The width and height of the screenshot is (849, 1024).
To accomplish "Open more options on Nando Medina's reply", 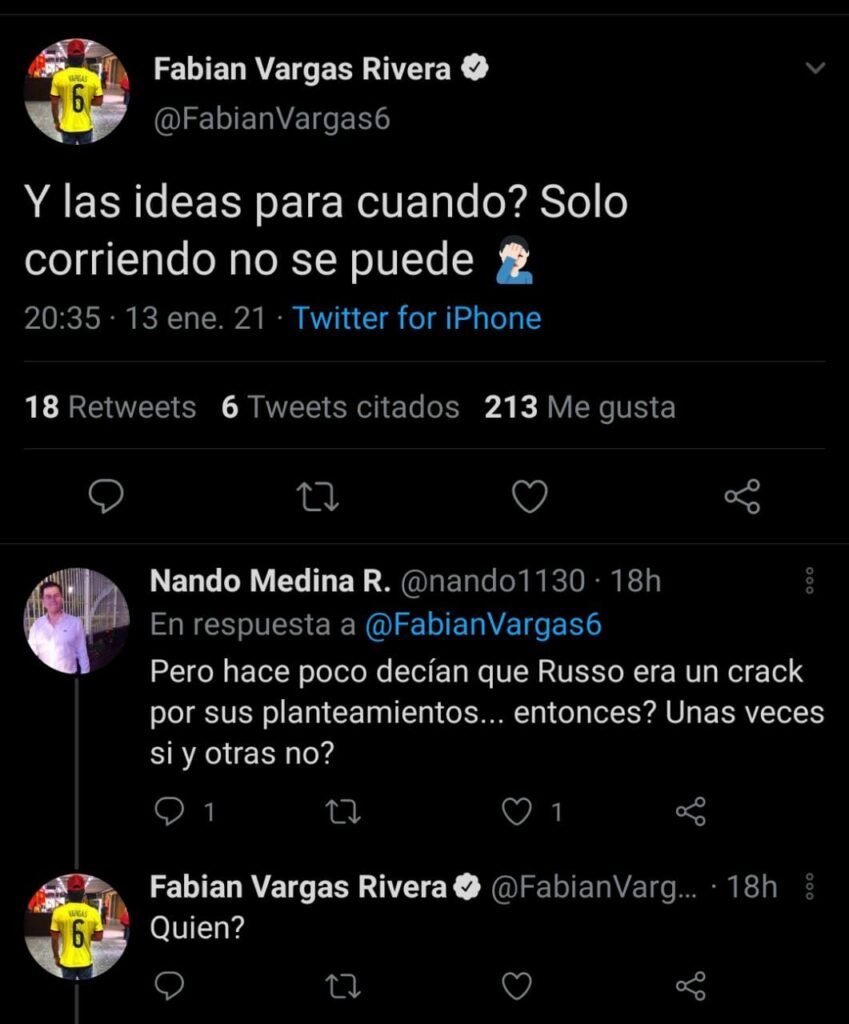I will point(810,581).
